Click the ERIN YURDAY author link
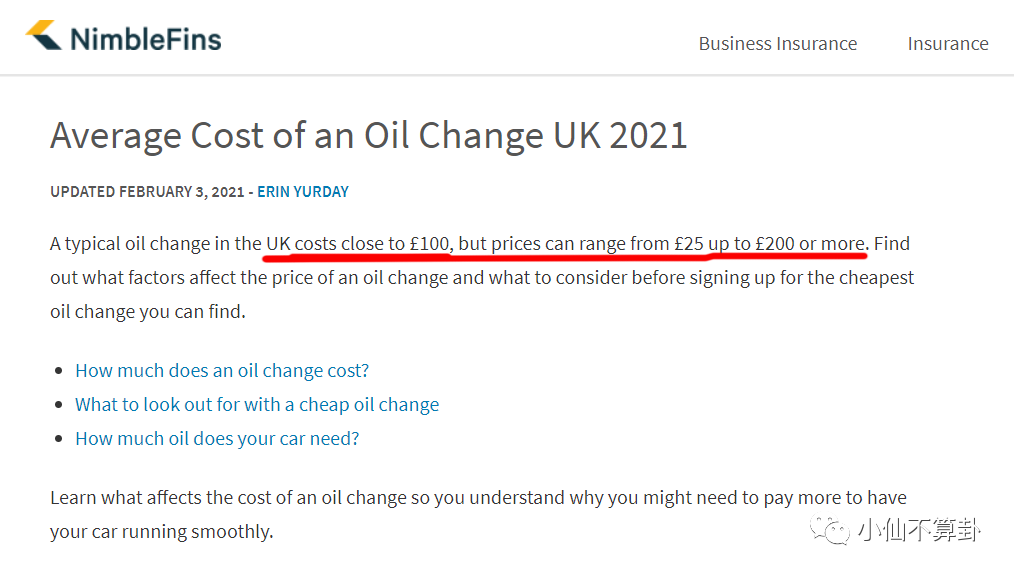The image size is (1014, 574). pyautogui.click(x=303, y=192)
